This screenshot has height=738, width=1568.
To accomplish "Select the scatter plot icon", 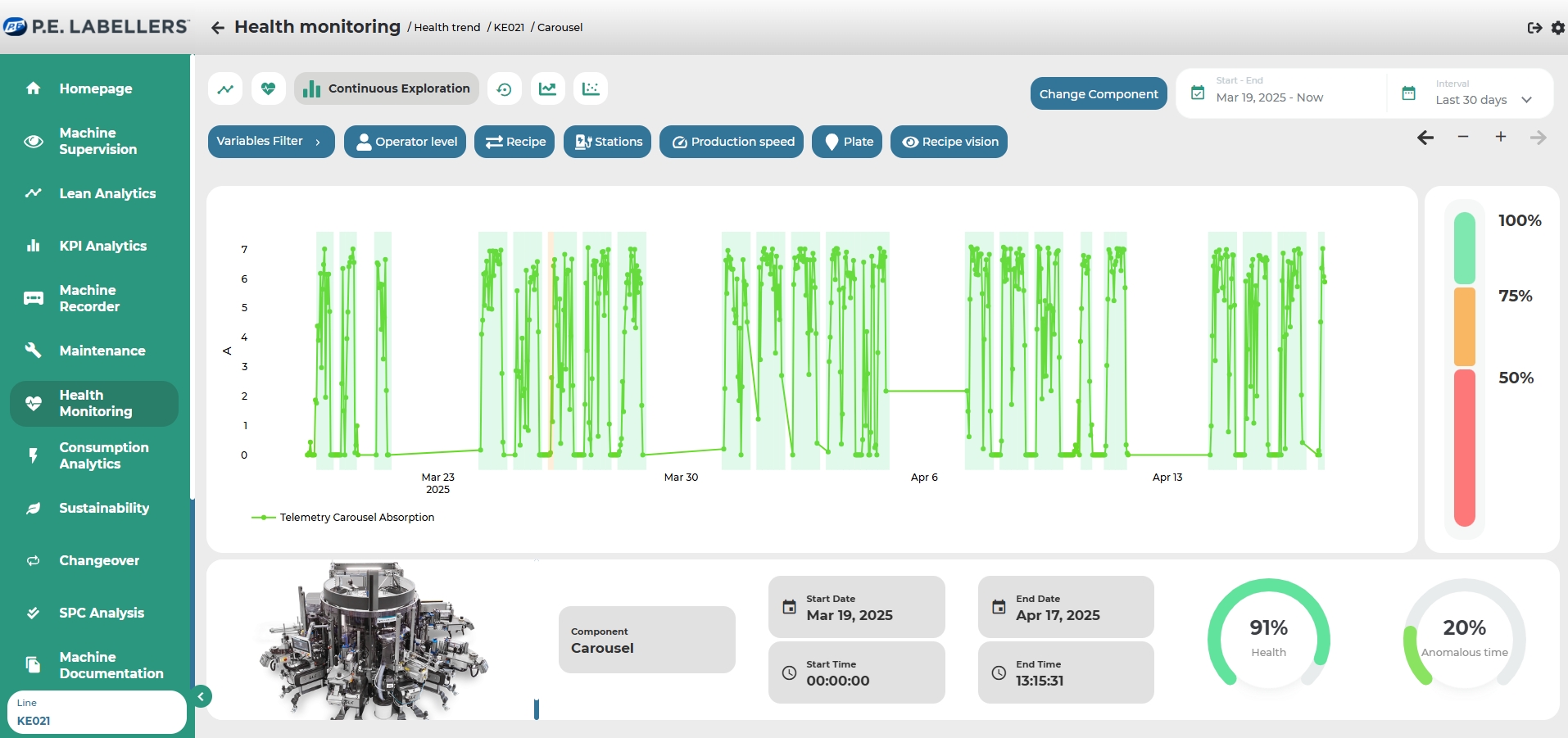I will point(591,89).
